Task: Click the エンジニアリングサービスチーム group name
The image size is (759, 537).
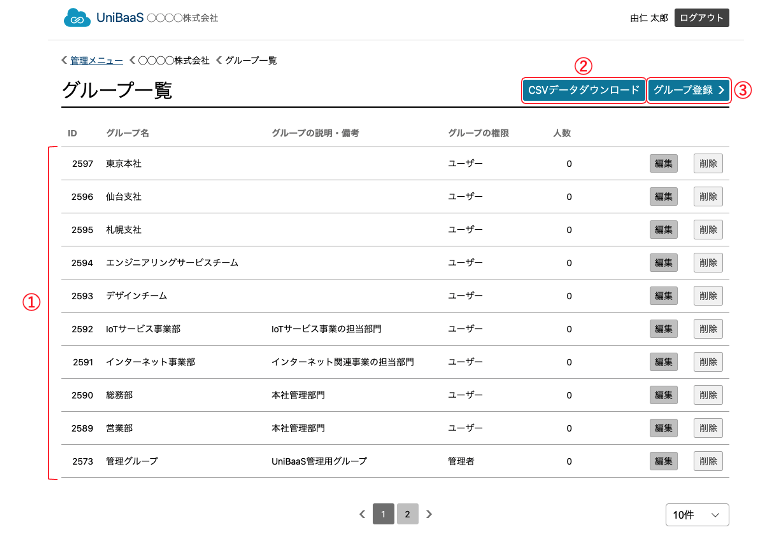Action: (x=172, y=263)
